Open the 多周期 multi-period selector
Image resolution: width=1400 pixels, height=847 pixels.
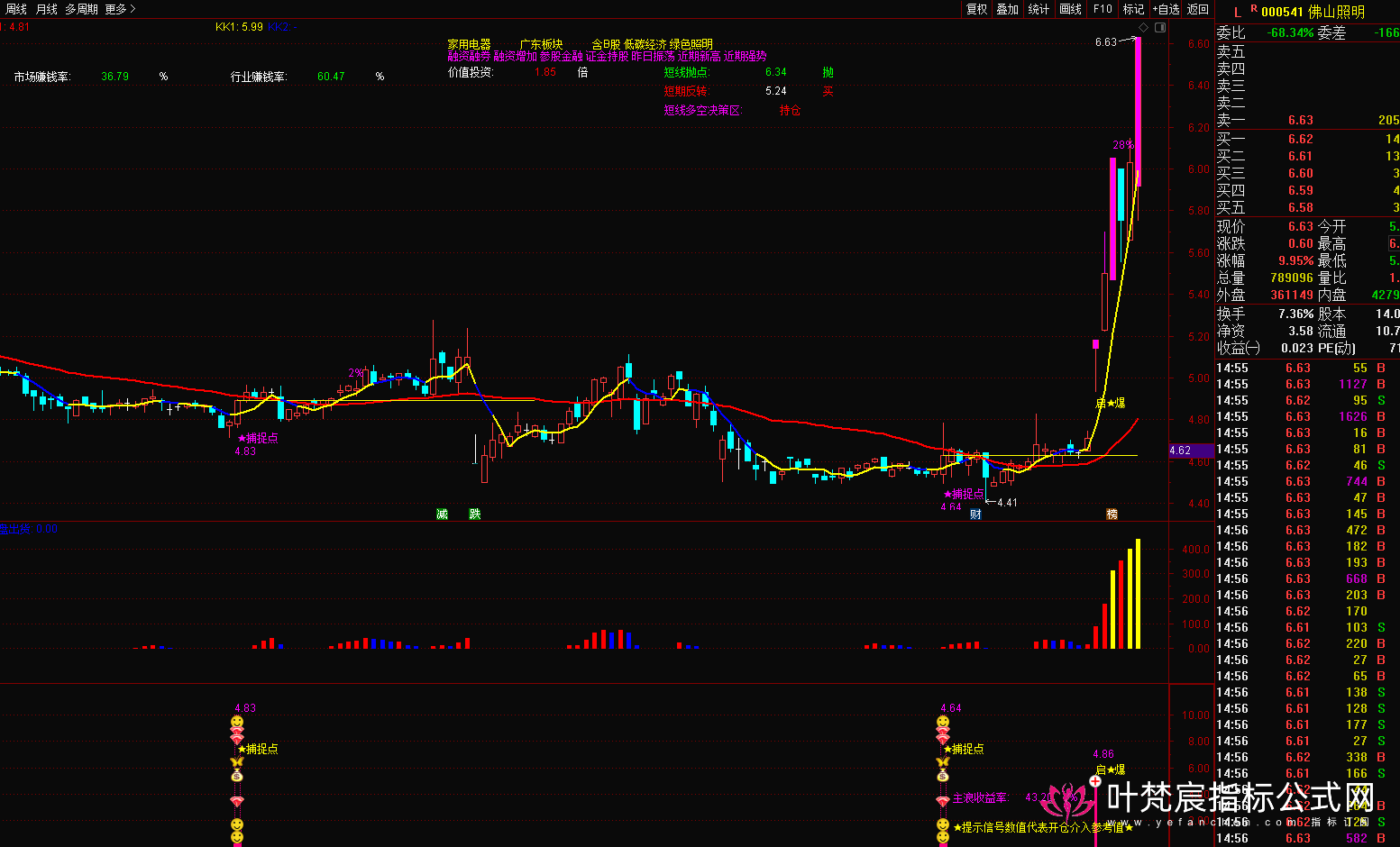click(81, 9)
